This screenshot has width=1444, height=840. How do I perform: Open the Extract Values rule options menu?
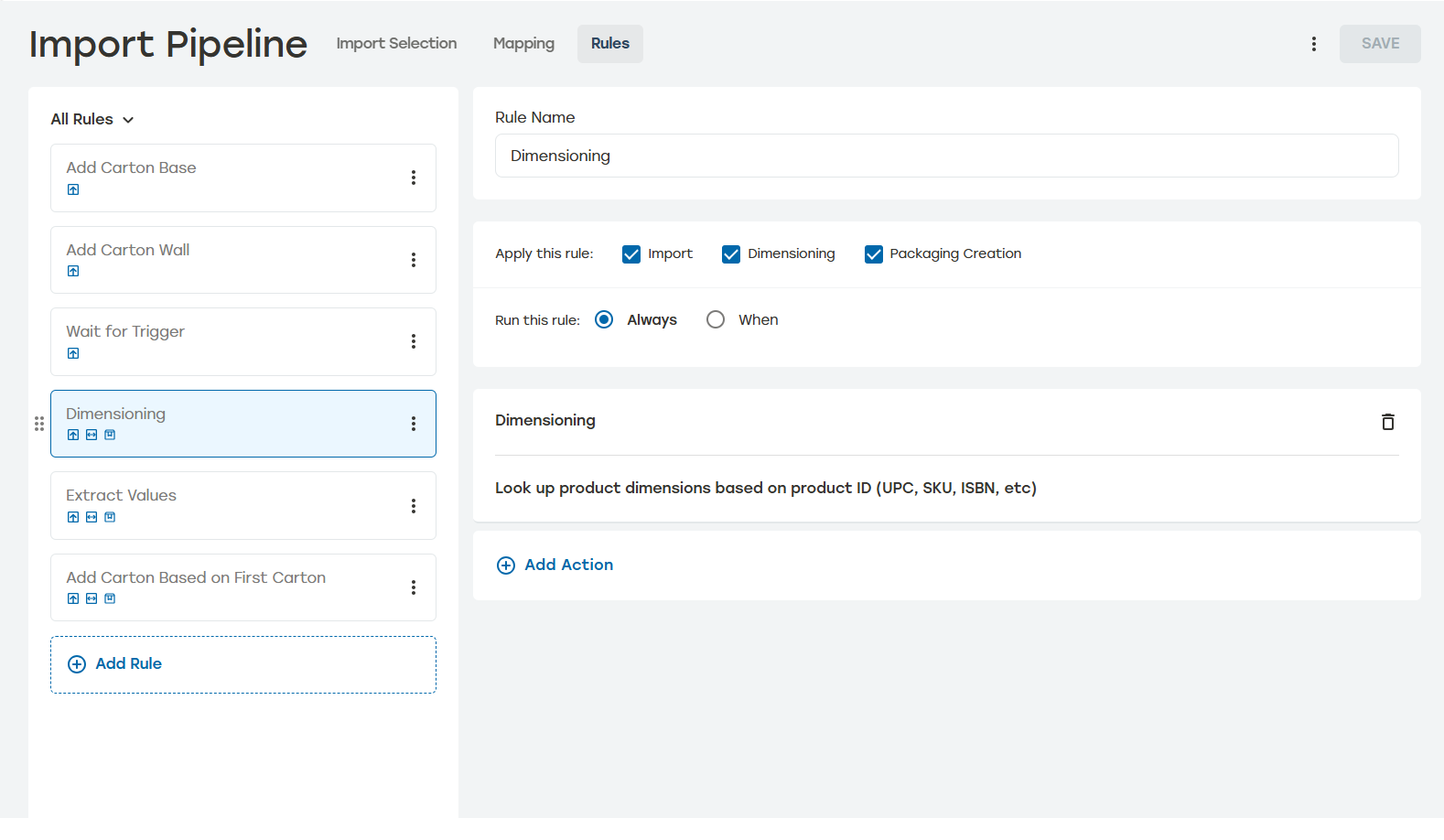pyautogui.click(x=414, y=506)
